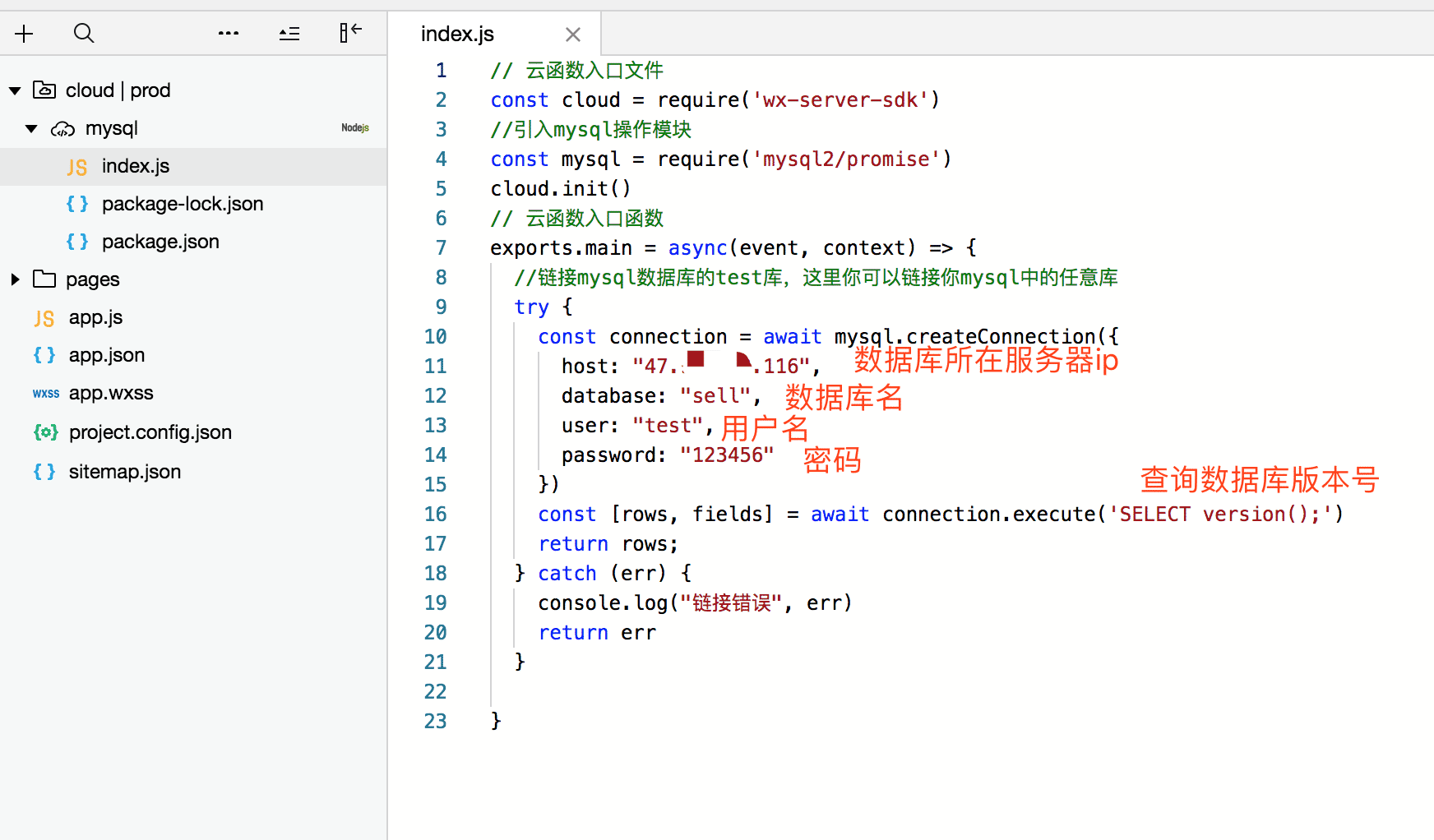Click the cloud | prod folder icon
This screenshot has height=840, width=1434.
[44, 90]
